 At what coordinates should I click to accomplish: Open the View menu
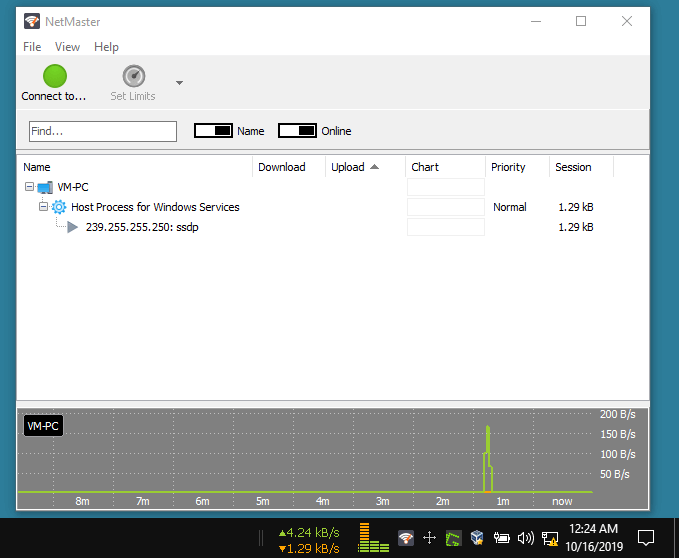pos(67,47)
